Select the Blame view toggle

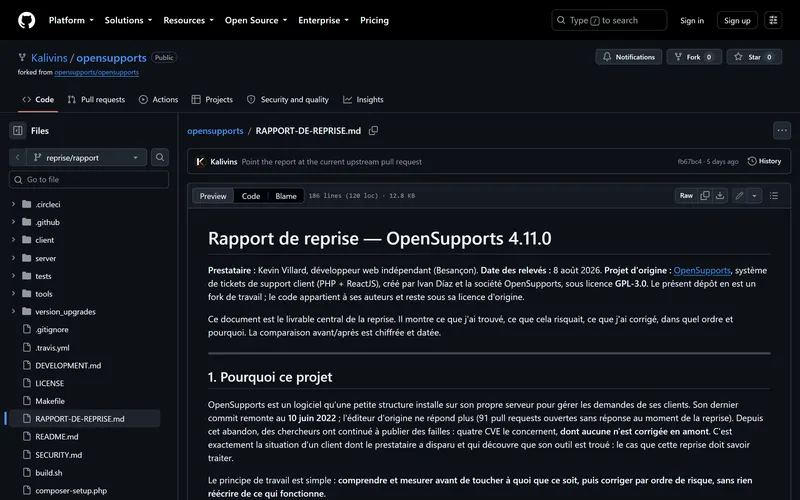tap(286, 196)
